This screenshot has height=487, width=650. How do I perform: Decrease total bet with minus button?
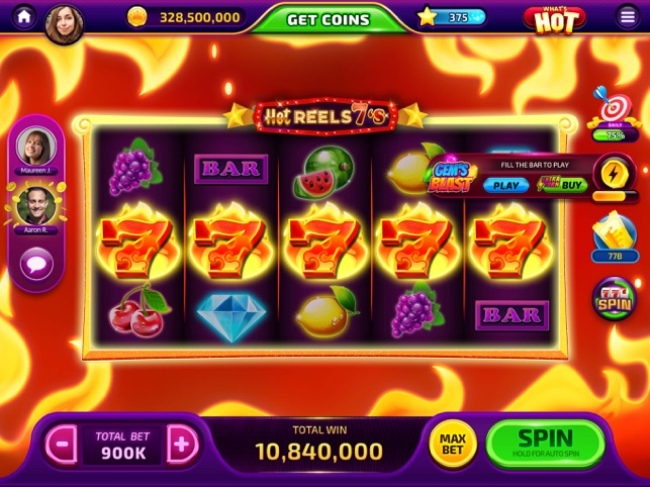[62, 444]
